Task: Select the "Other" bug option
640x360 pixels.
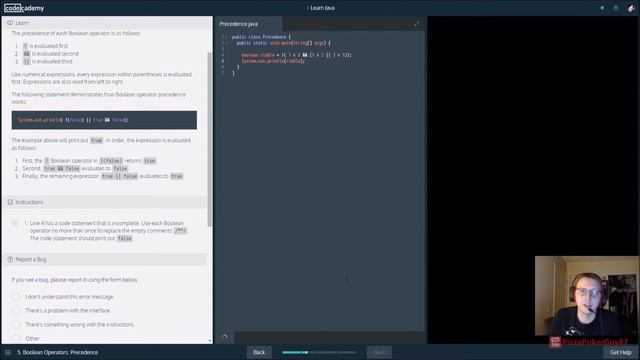Action: click(16, 338)
